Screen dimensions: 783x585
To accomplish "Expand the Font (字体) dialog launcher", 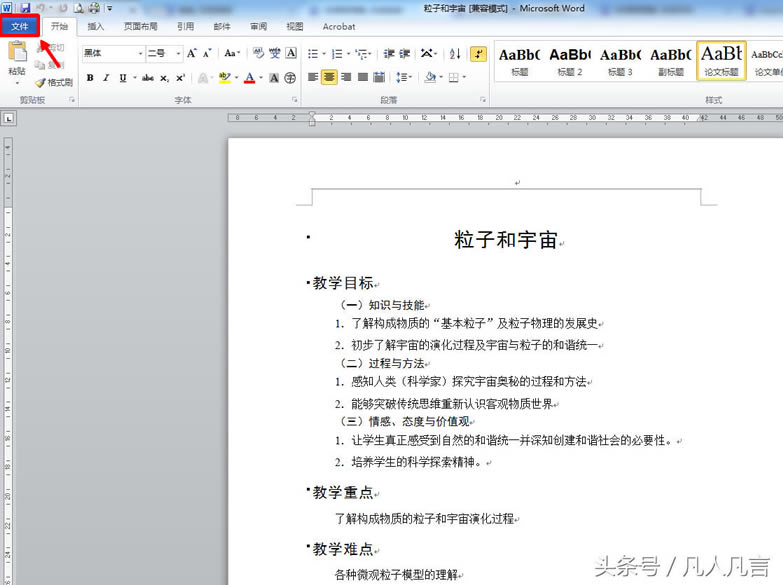I will click(x=295, y=101).
